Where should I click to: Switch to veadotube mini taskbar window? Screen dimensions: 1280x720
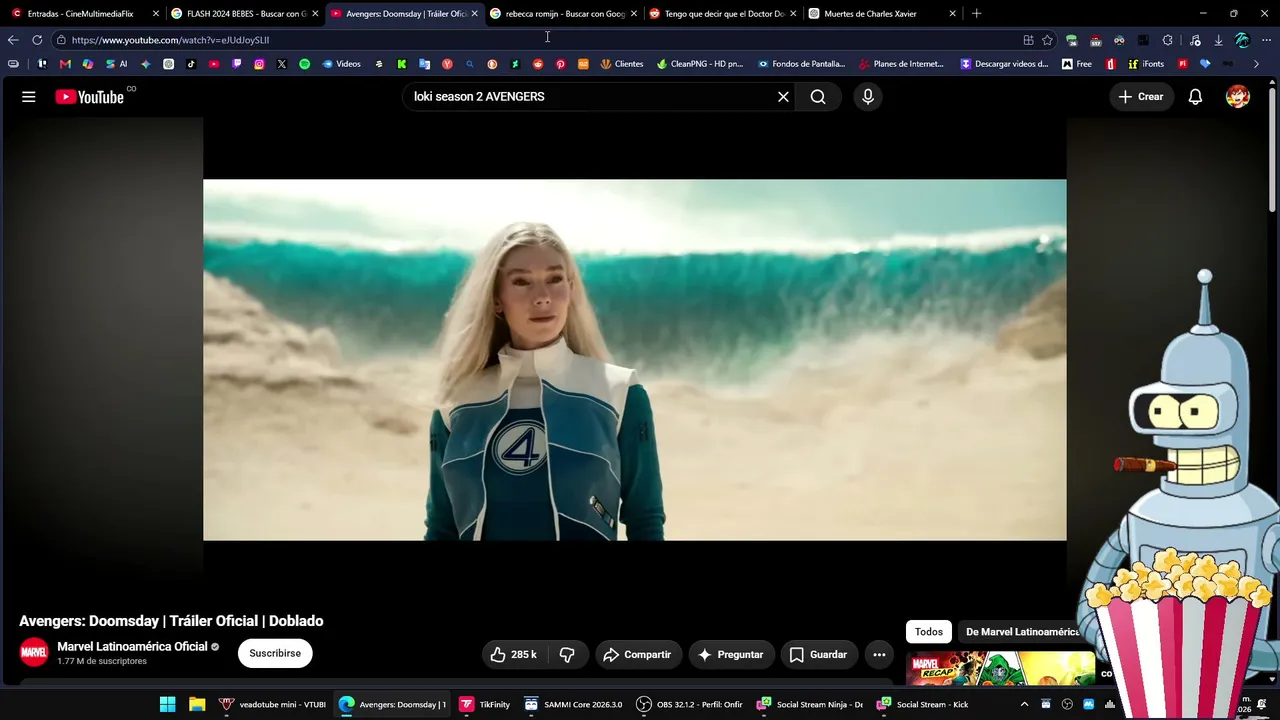(272, 704)
